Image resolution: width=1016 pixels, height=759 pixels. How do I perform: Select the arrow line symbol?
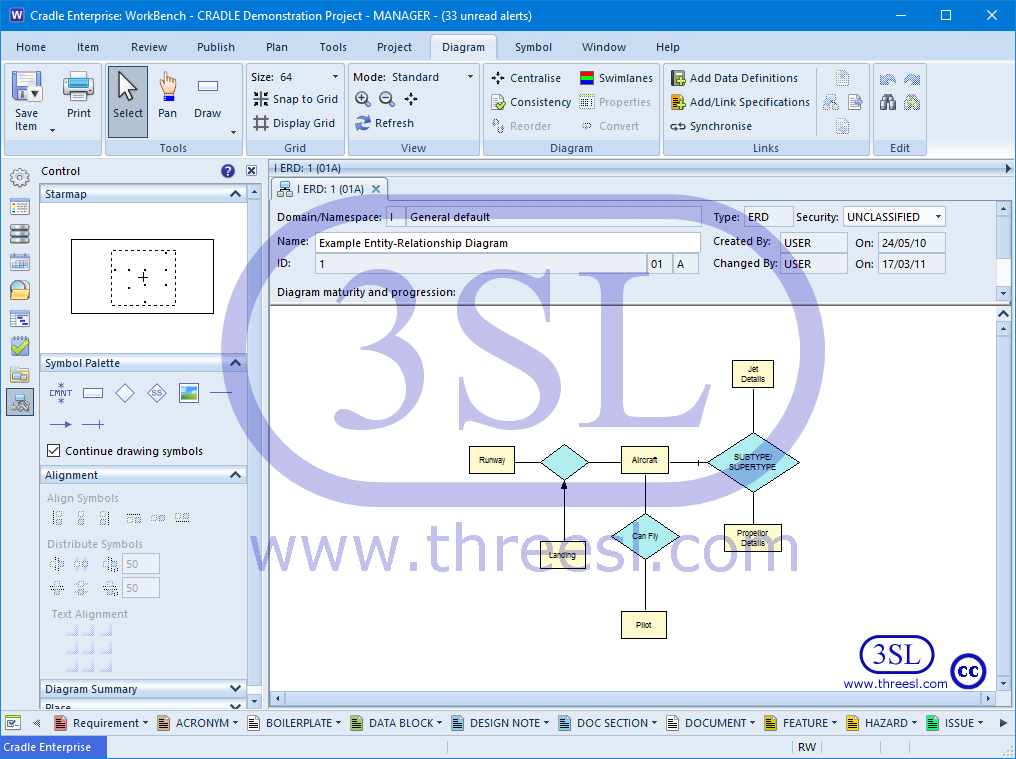pos(61,425)
